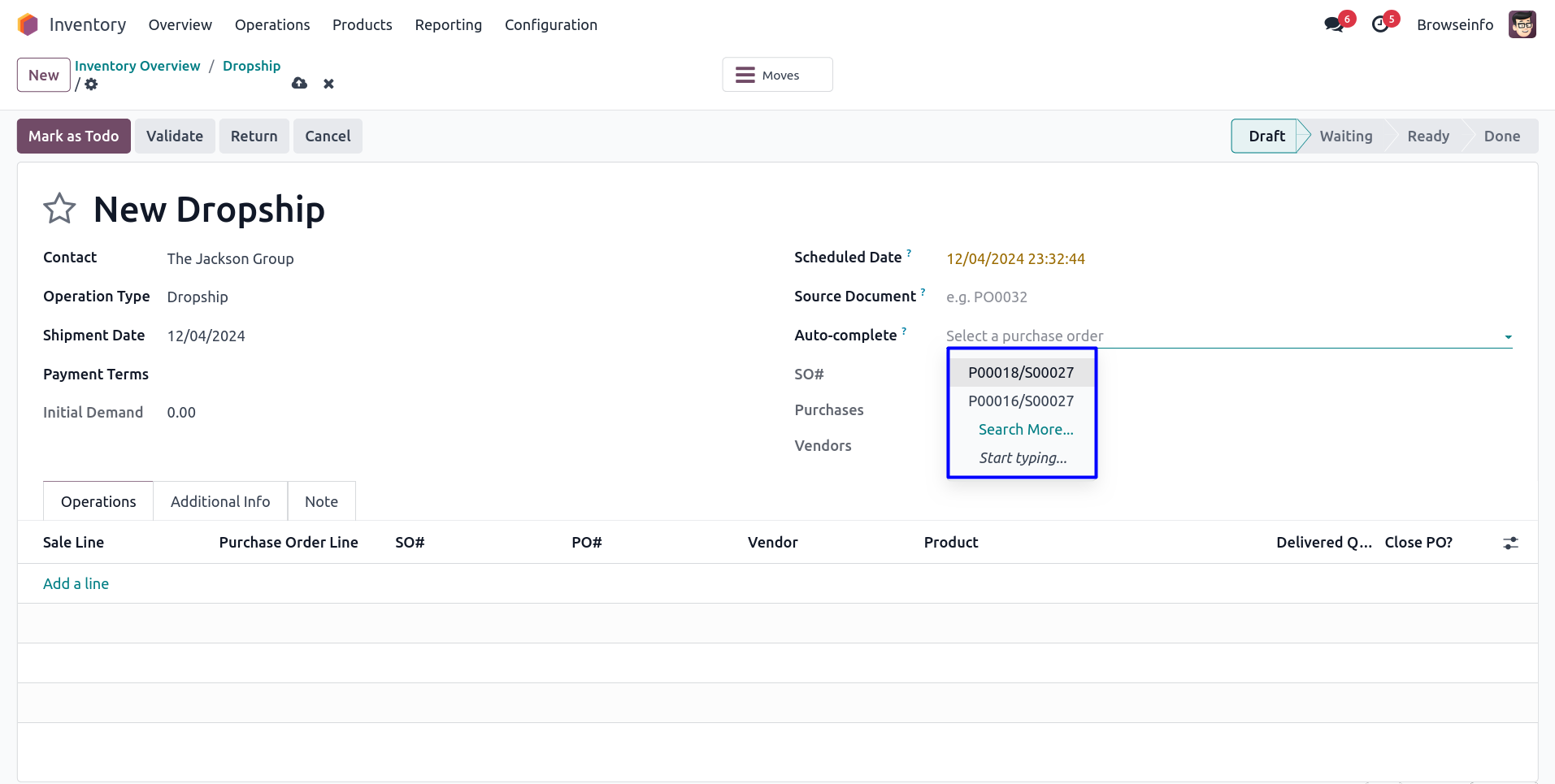Discard changes with the X icon
1555x784 pixels.
point(328,84)
